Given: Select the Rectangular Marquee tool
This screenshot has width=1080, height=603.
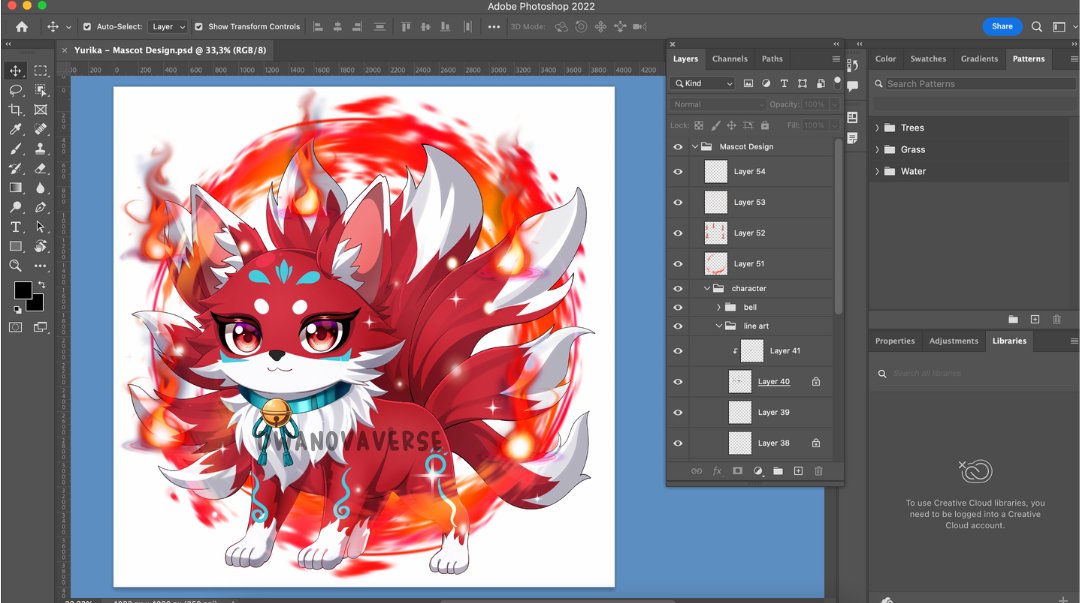Looking at the screenshot, I should 41,70.
